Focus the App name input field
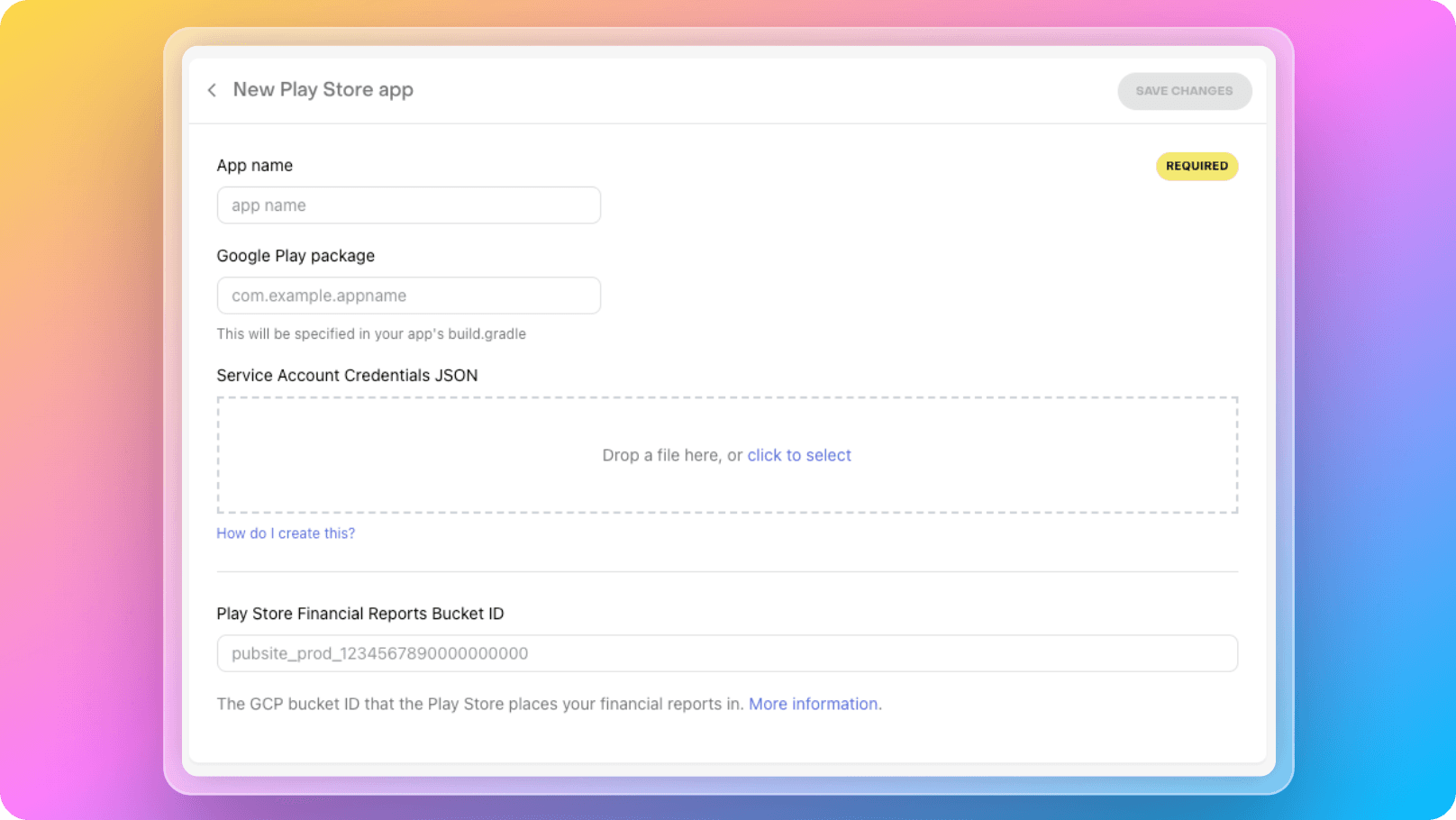The image size is (1456, 820). tap(408, 205)
